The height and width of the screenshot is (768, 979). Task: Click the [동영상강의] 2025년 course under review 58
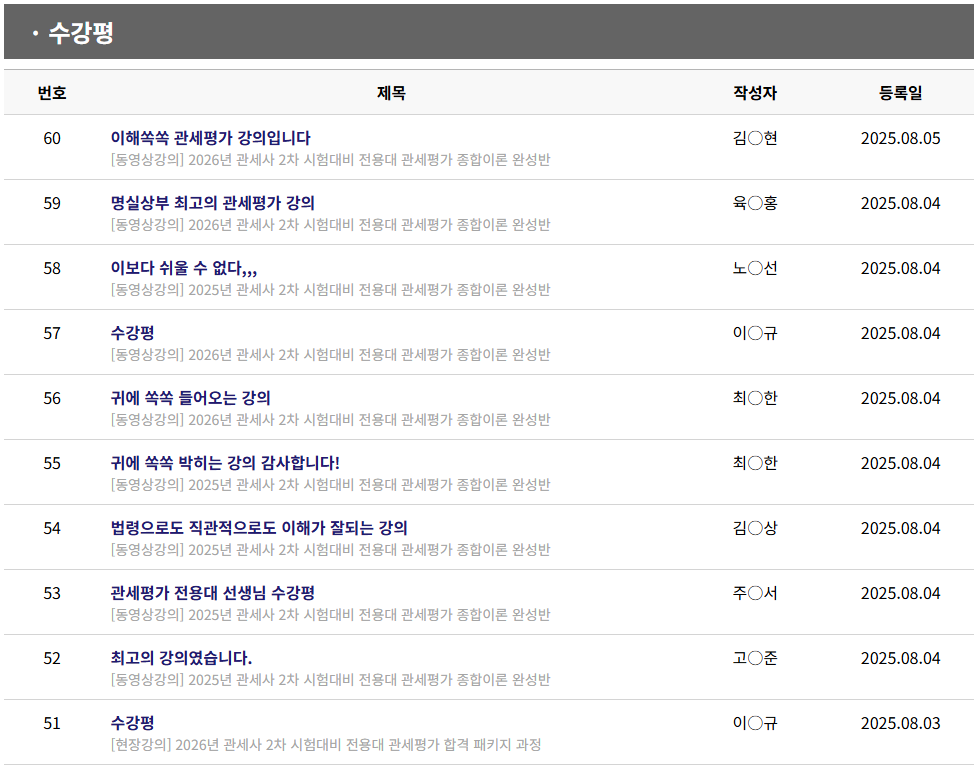coord(330,290)
